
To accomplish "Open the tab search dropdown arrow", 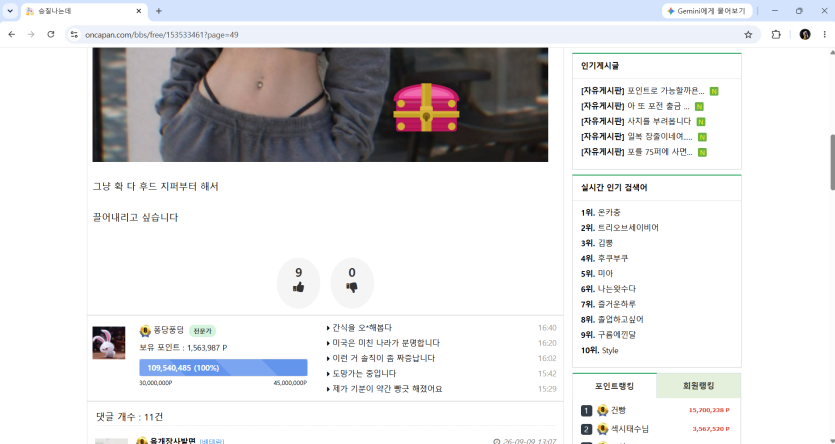I will point(10,11).
